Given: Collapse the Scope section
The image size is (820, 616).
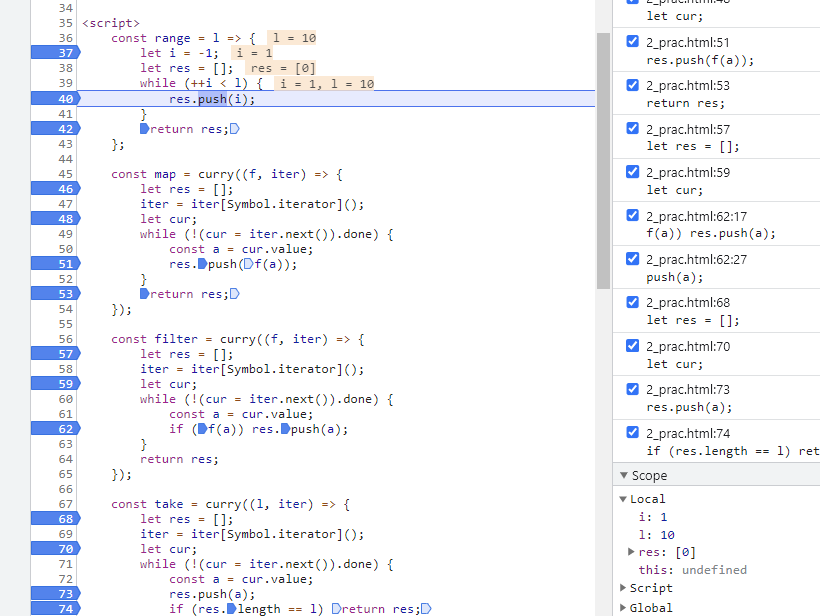Looking at the screenshot, I should [x=623, y=475].
